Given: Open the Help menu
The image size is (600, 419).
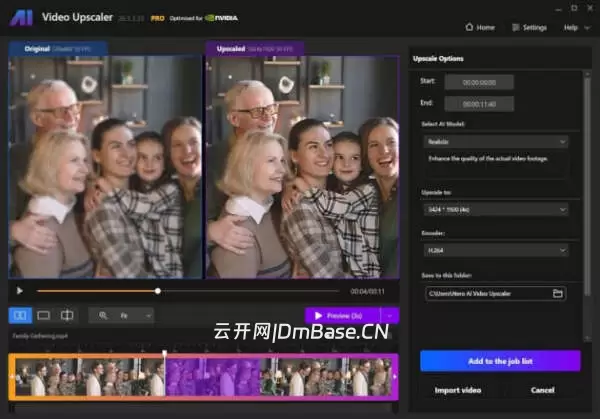Looking at the screenshot, I should pyautogui.click(x=571, y=28).
